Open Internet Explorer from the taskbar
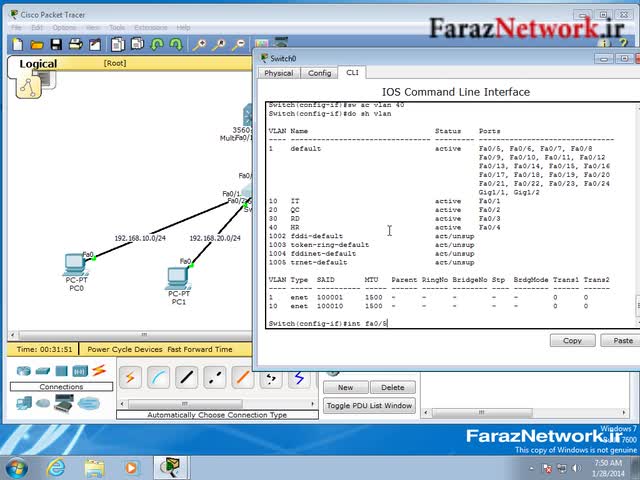Viewport: 640px width, 480px height. point(56,468)
